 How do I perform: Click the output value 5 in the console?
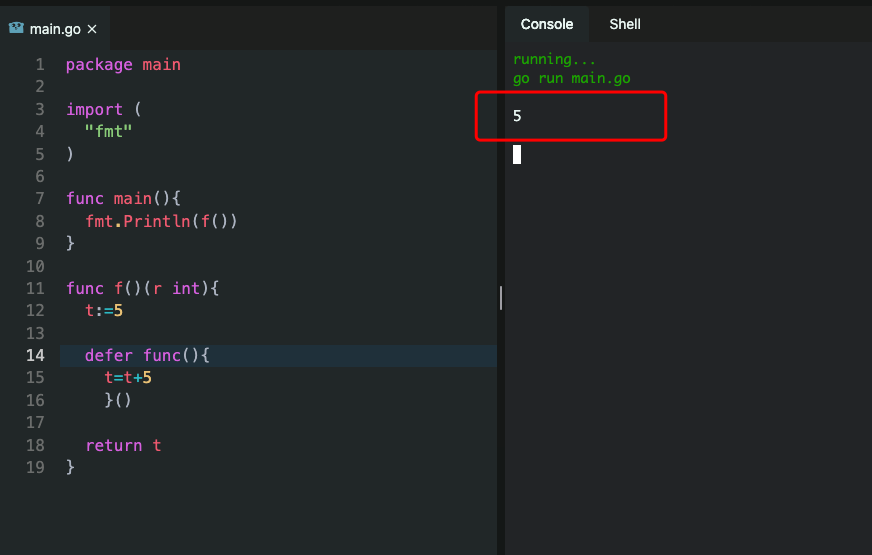[517, 116]
